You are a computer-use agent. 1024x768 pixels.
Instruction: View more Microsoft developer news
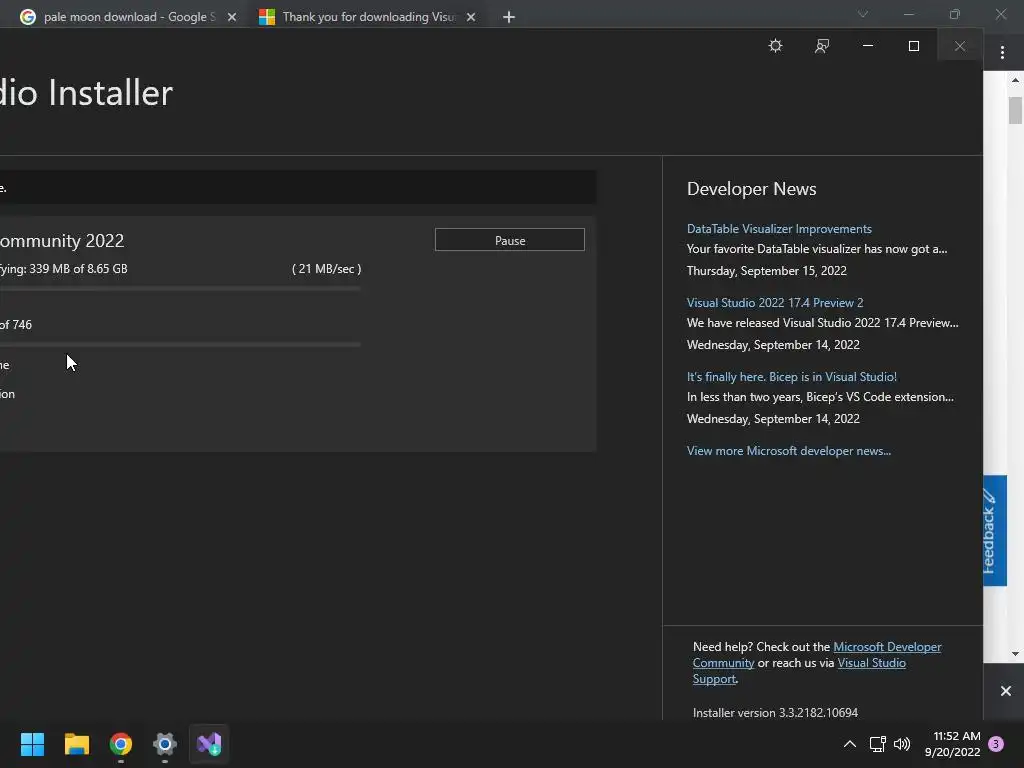[788, 451]
